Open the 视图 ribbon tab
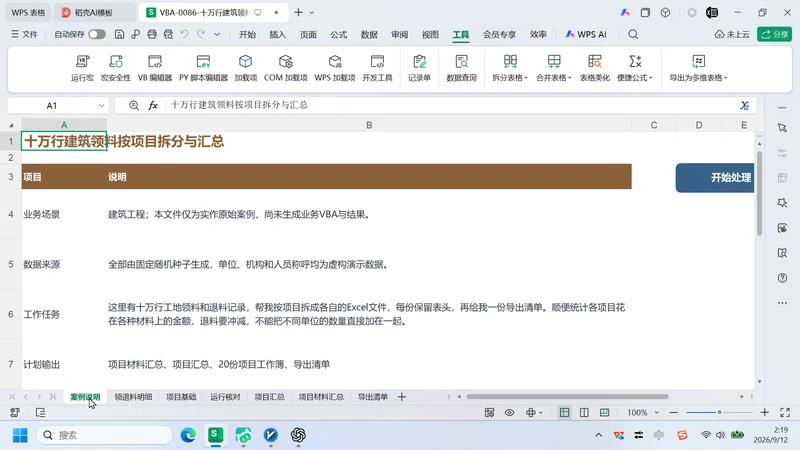Screen dimensions: 800x450 click(x=430, y=34)
